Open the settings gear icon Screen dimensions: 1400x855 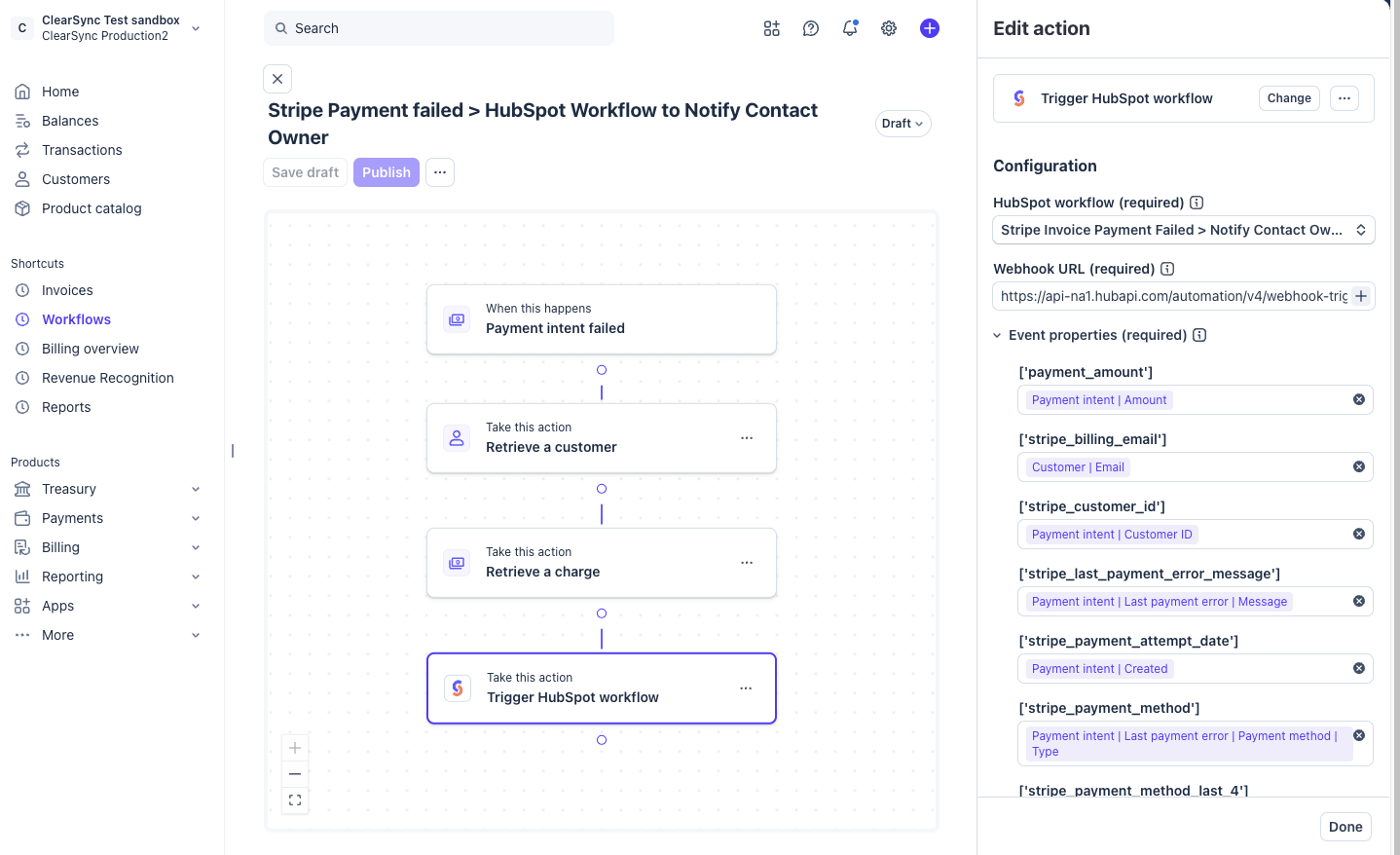click(x=889, y=28)
